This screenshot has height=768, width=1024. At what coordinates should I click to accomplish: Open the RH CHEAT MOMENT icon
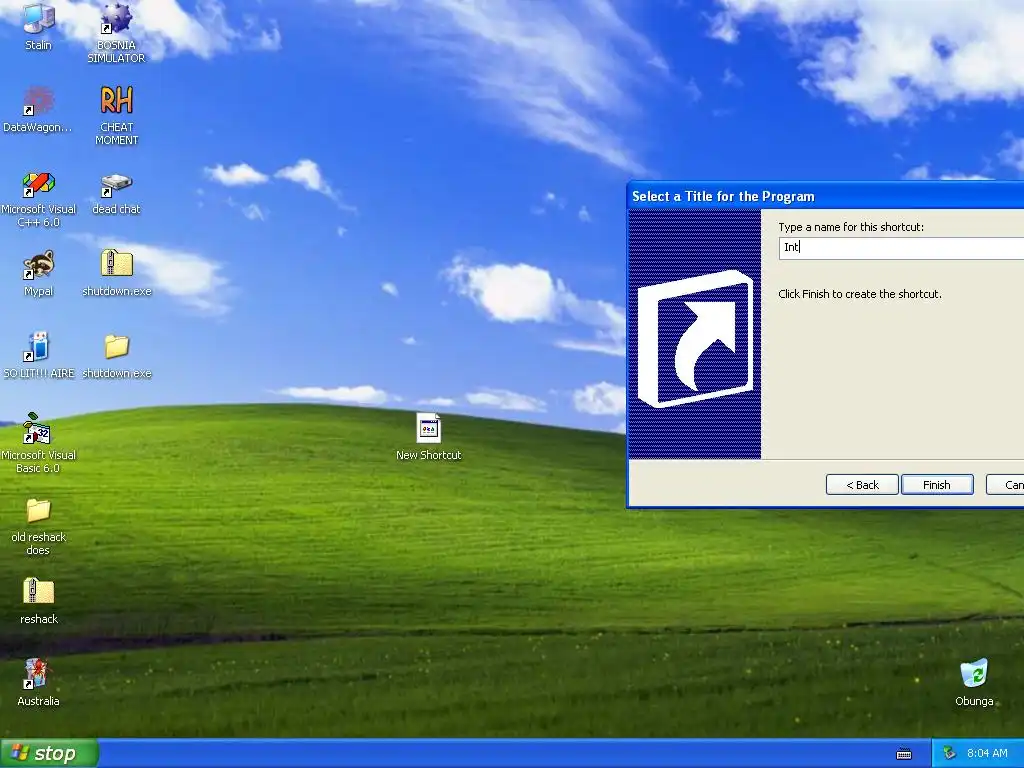tap(116, 101)
